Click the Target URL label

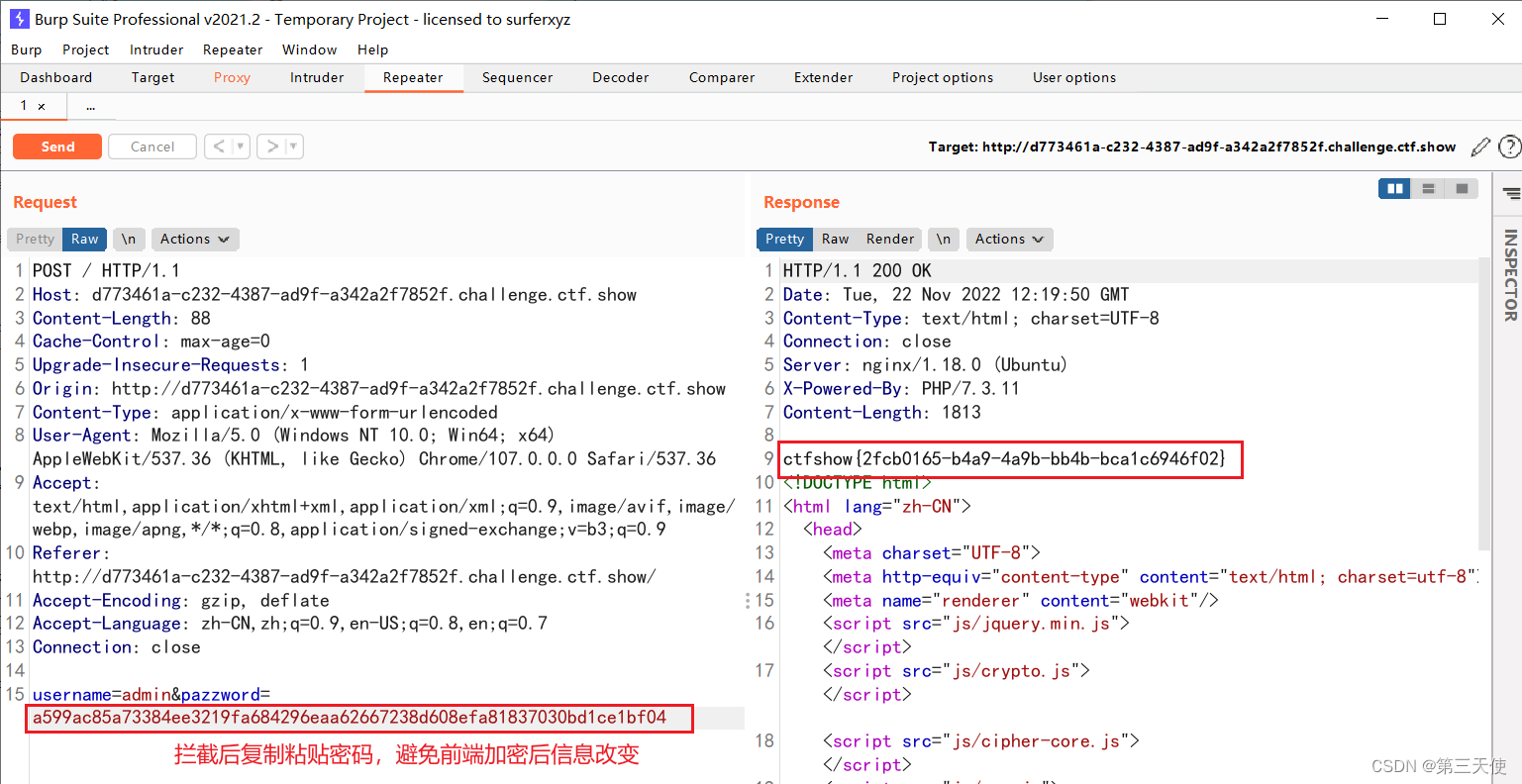click(x=1191, y=147)
